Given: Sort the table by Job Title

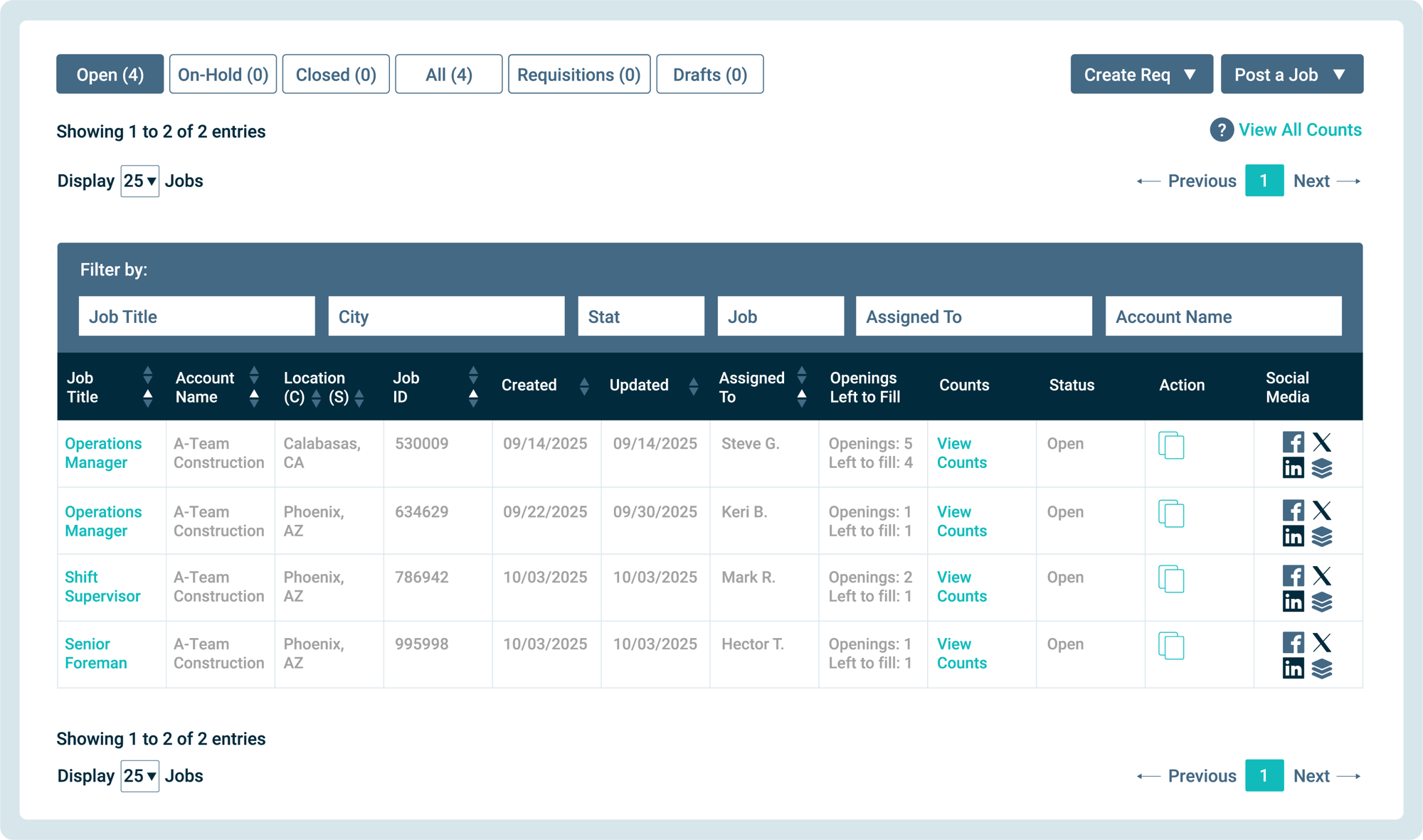Looking at the screenshot, I should (147, 387).
